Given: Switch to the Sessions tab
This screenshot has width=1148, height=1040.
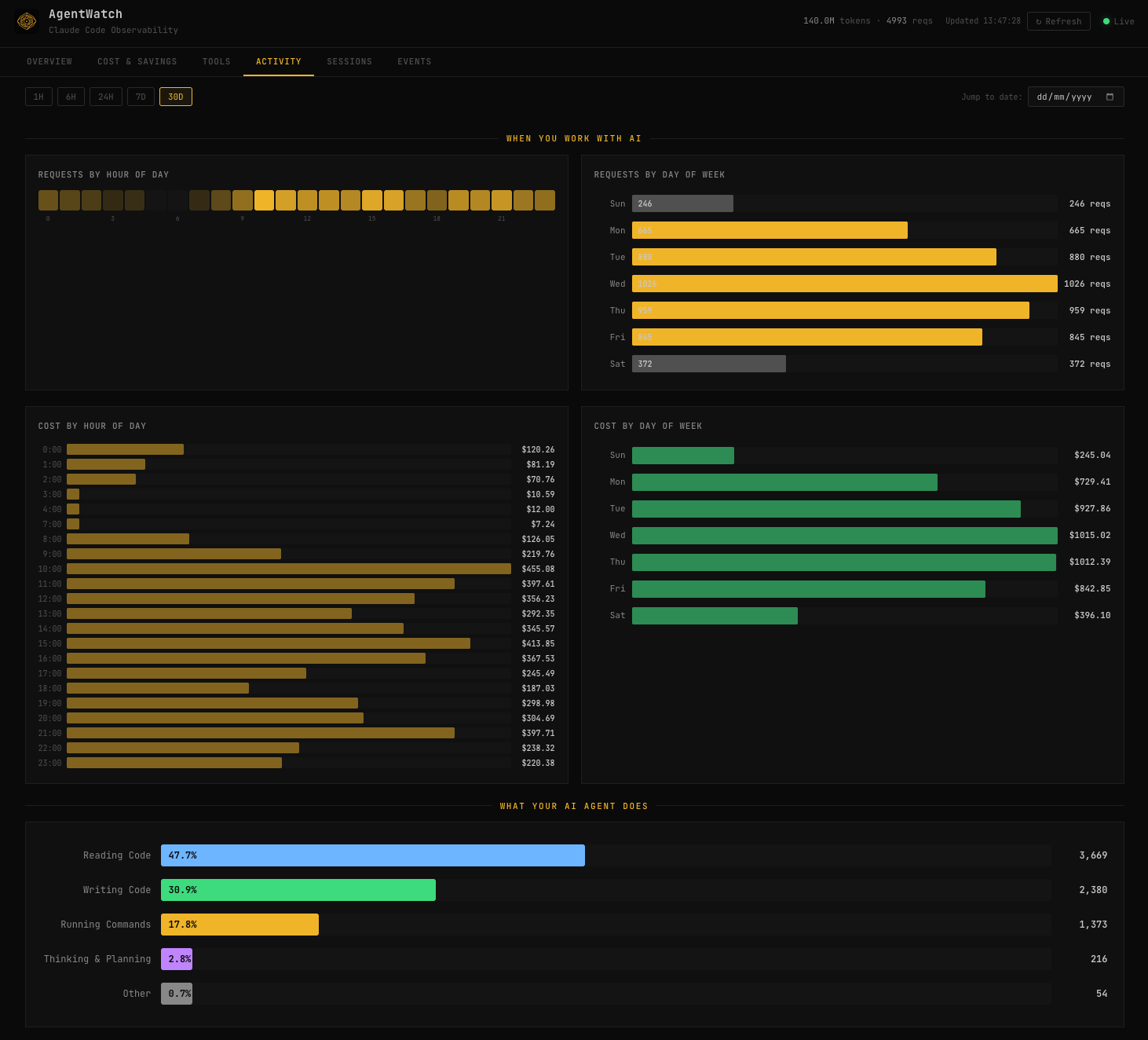Looking at the screenshot, I should coord(349,61).
